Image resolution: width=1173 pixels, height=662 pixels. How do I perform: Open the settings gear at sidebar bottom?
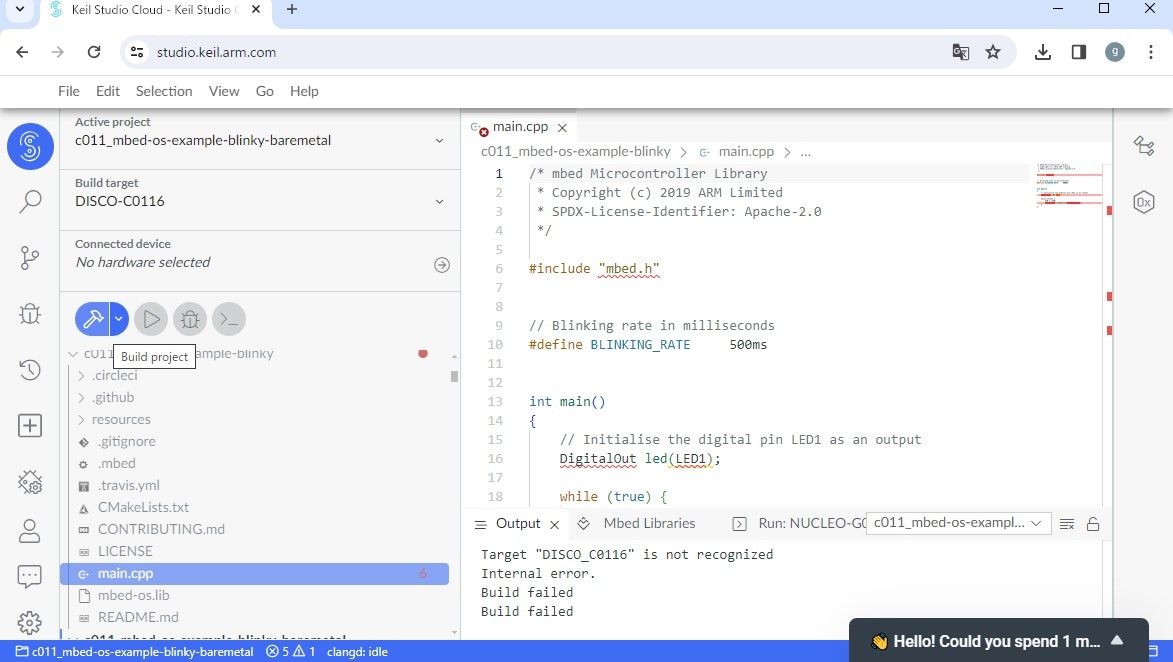(x=30, y=622)
